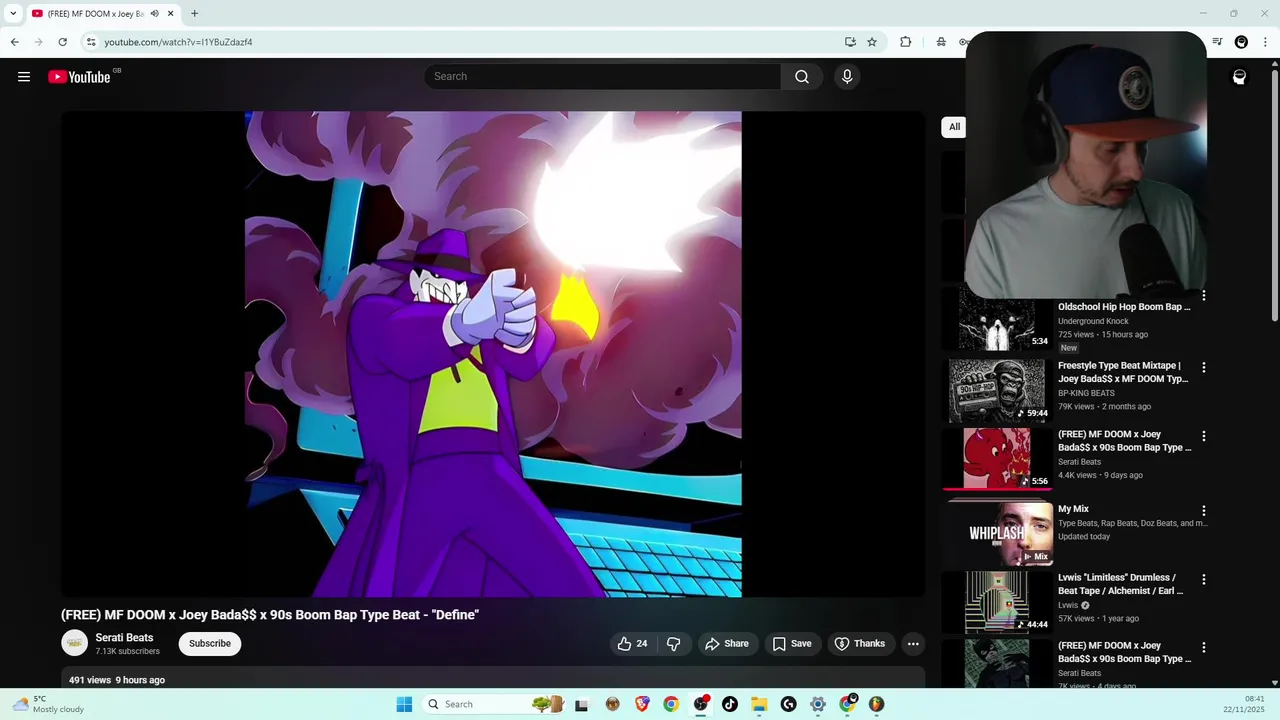Save the video to a playlist
The width and height of the screenshot is (1280, 720).
[792, 644]
